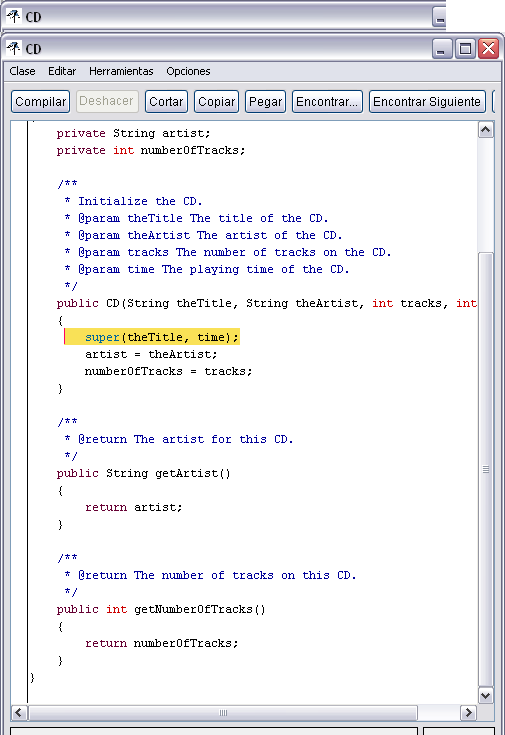Open the Clase menu
Image resolution: width=505 pixels, height=735 pixels.
click(x=22, y=71)
